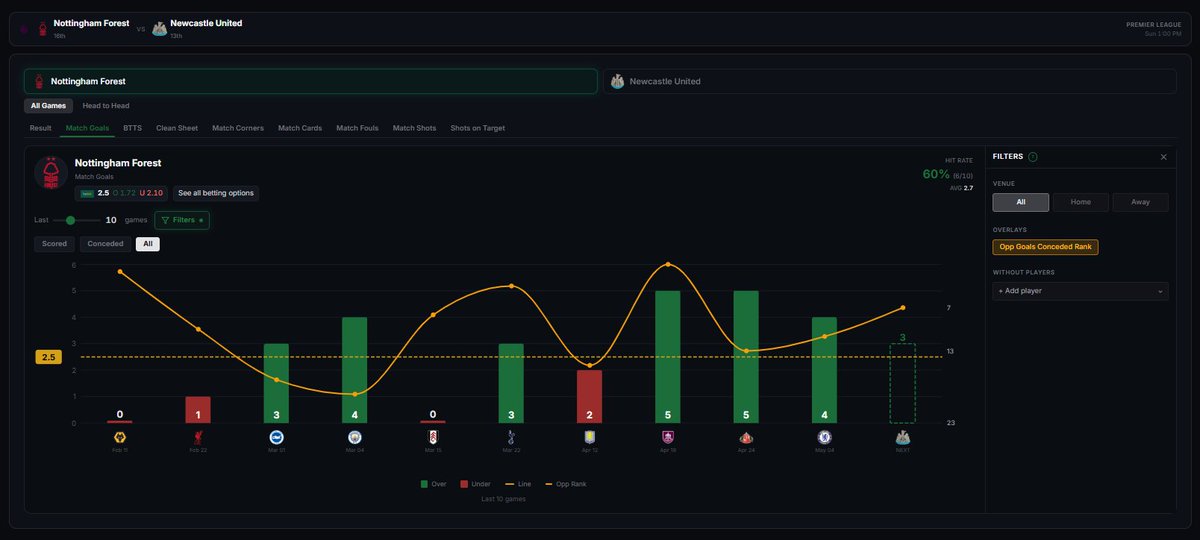The width and height of the screenshot is (1200, 540).
Task: Switch to All Games view
Action: pyautogui.click(x=49, y=105)
